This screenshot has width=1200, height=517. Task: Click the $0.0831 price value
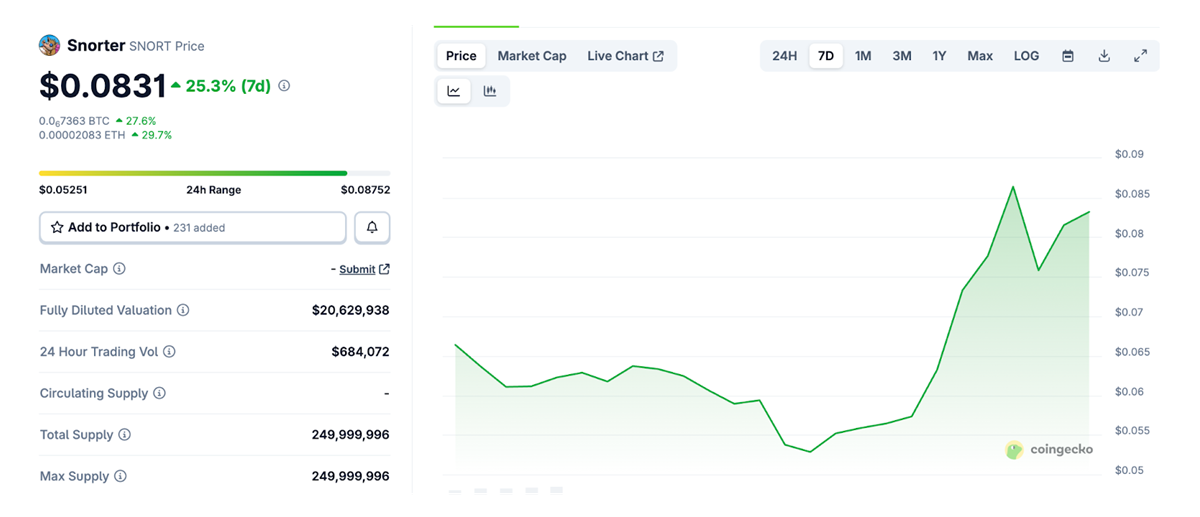coord(103,86)
